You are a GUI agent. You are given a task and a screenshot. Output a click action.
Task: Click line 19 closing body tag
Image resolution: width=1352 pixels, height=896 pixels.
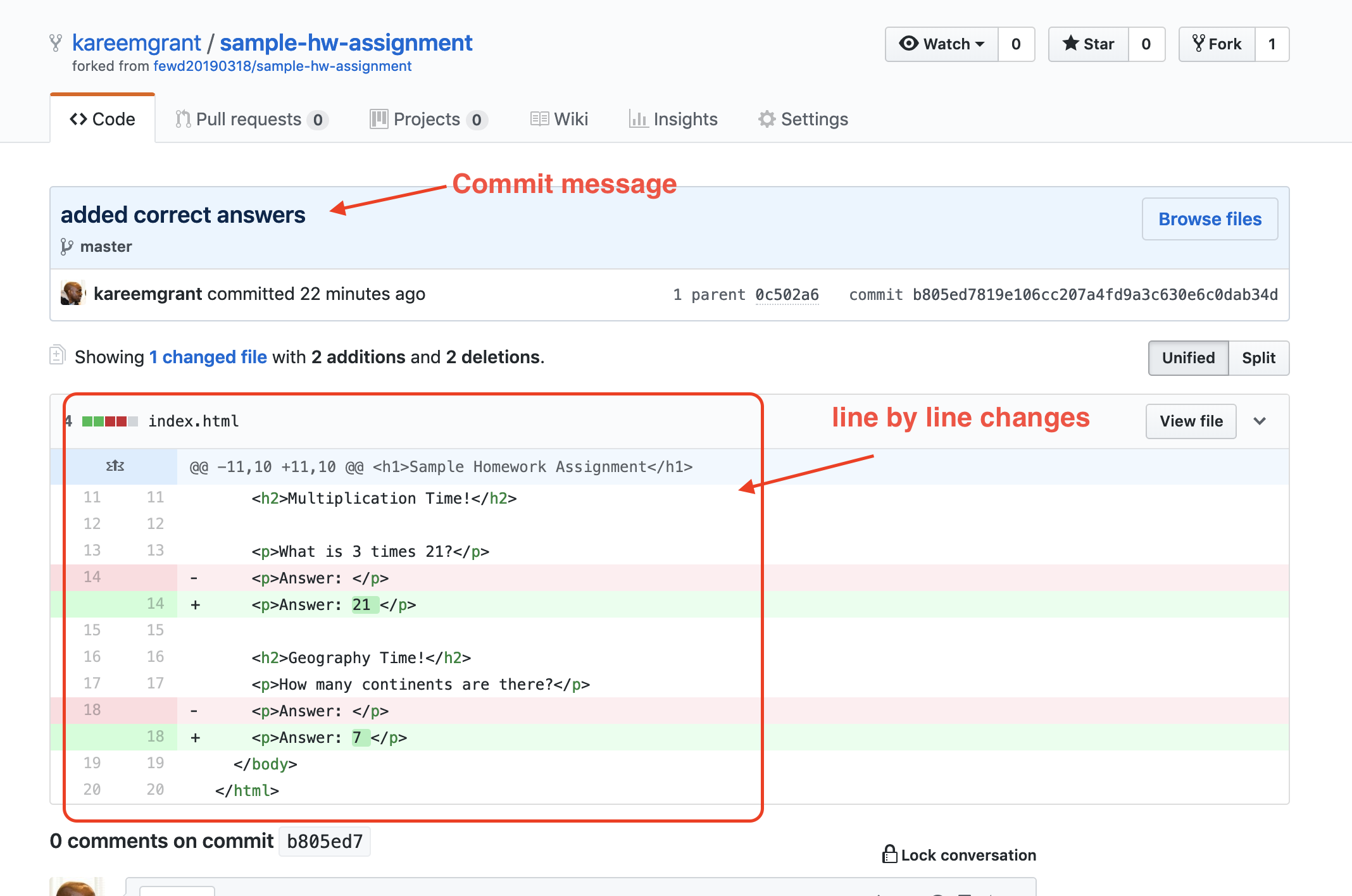point(265,764)
